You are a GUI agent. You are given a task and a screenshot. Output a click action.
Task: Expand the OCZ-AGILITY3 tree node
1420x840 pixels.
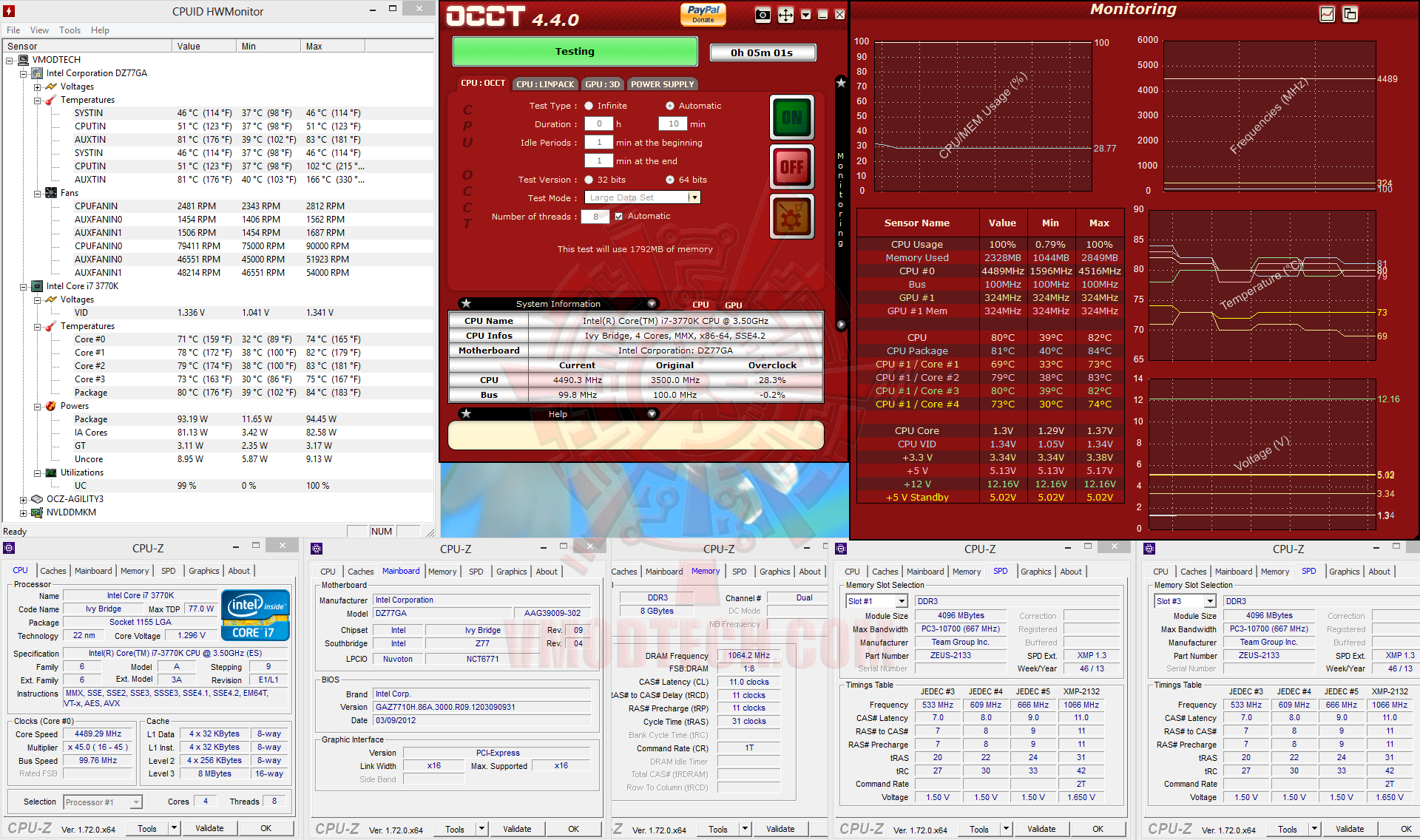point(24,499)
